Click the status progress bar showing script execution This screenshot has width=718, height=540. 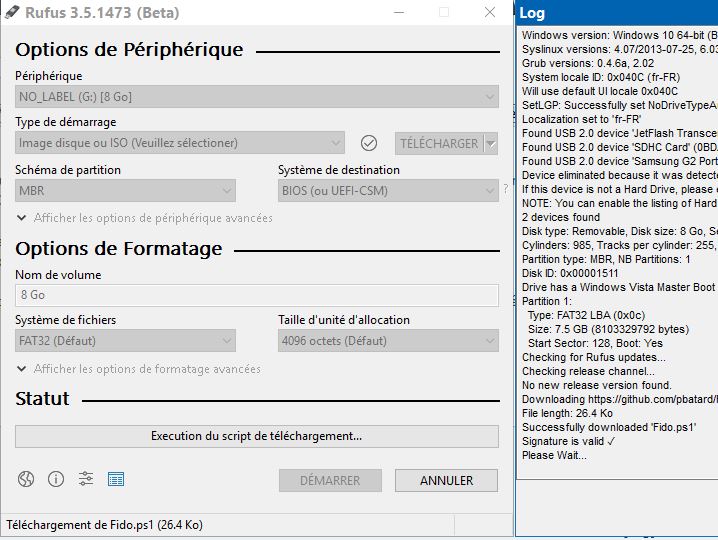pos(257,436)
